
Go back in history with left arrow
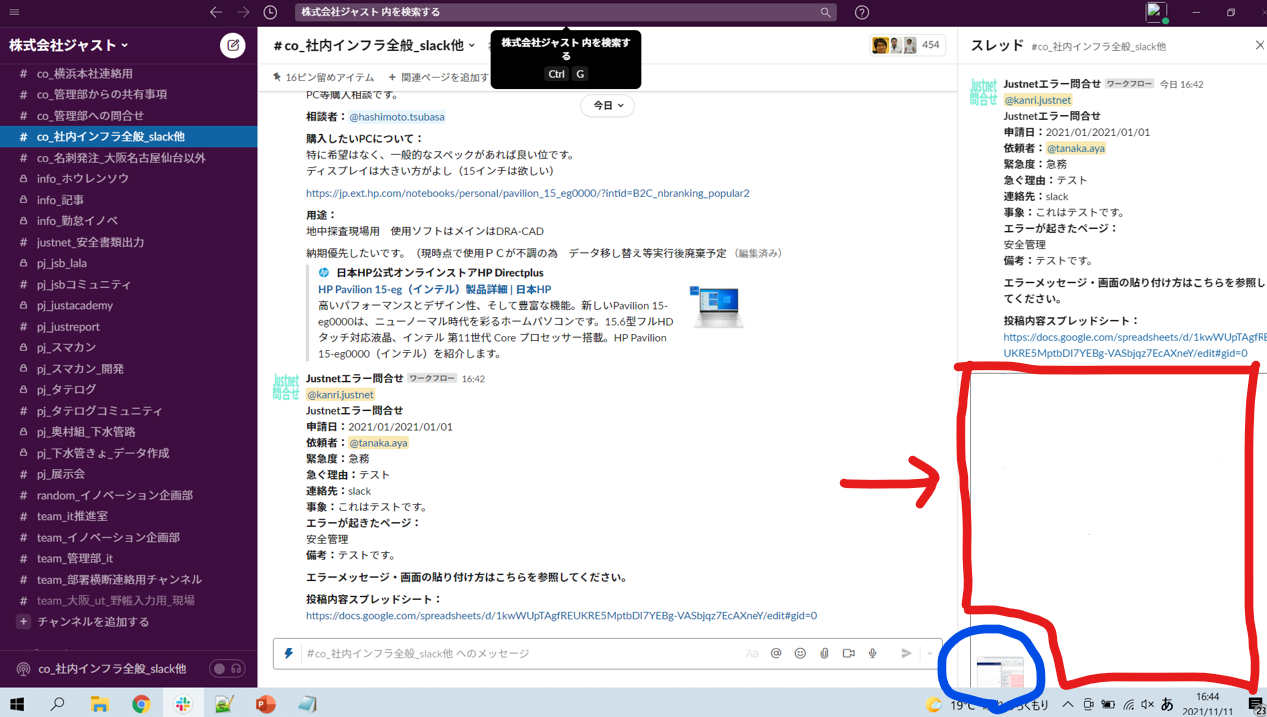(216, 12)
